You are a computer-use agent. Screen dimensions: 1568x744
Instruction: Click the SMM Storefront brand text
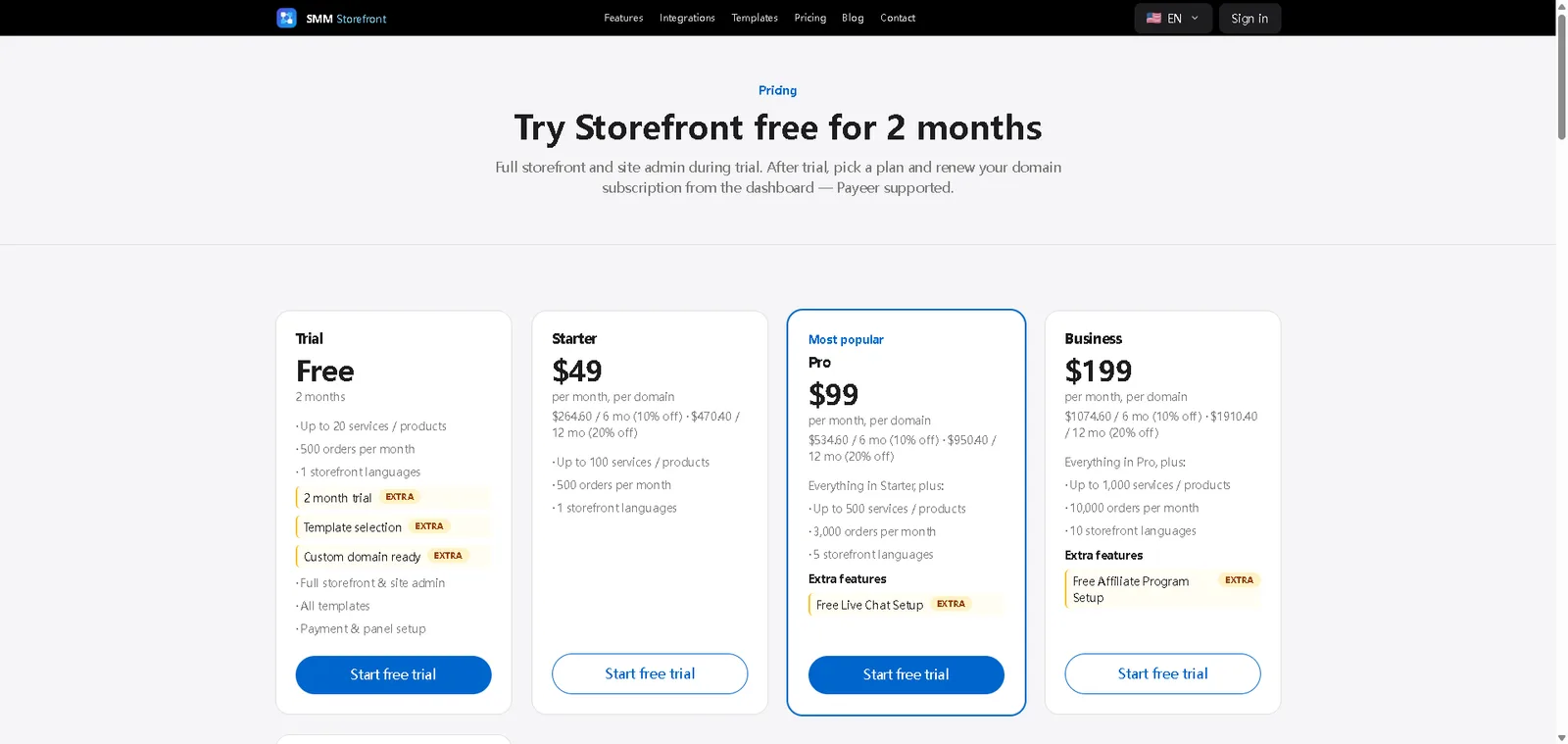pos(346,19)
